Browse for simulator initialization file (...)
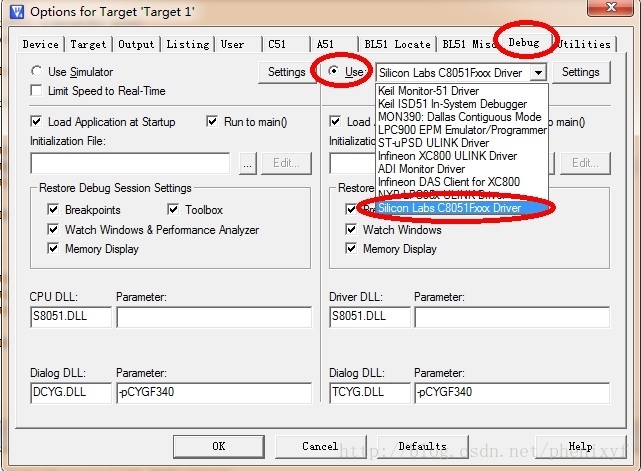 (248, 164)
